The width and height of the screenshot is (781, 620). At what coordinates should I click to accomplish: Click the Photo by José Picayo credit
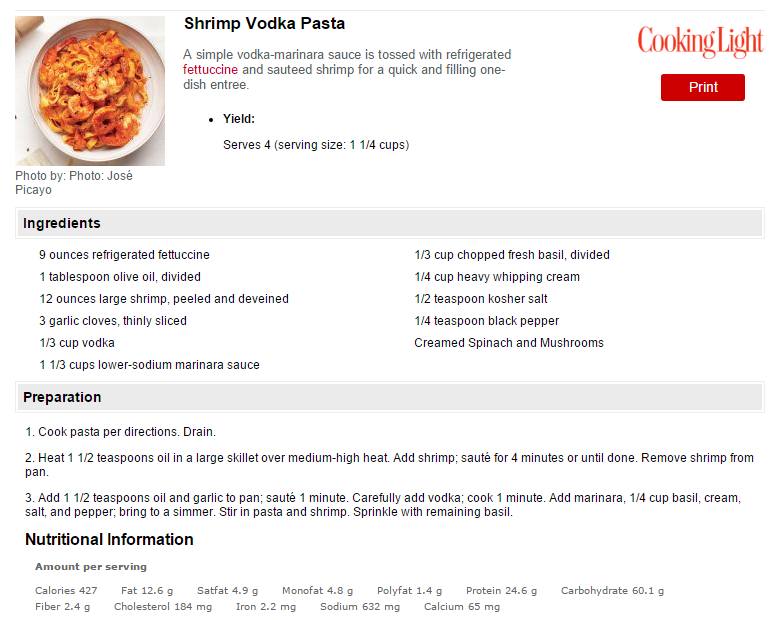(x=74, y=183)
